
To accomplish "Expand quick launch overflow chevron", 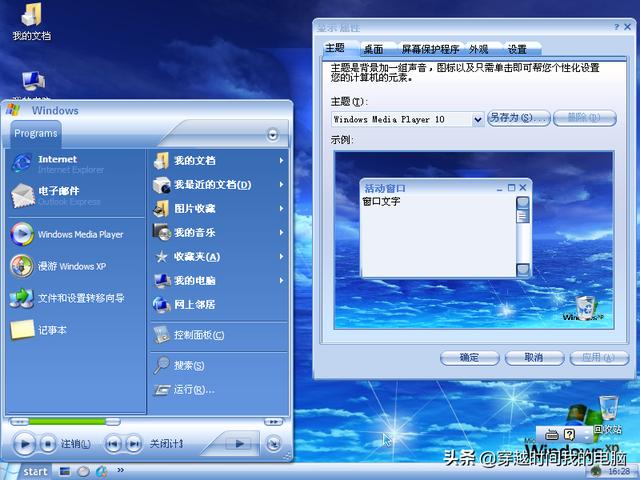I will pyautogui.click(x=120, y=470).
